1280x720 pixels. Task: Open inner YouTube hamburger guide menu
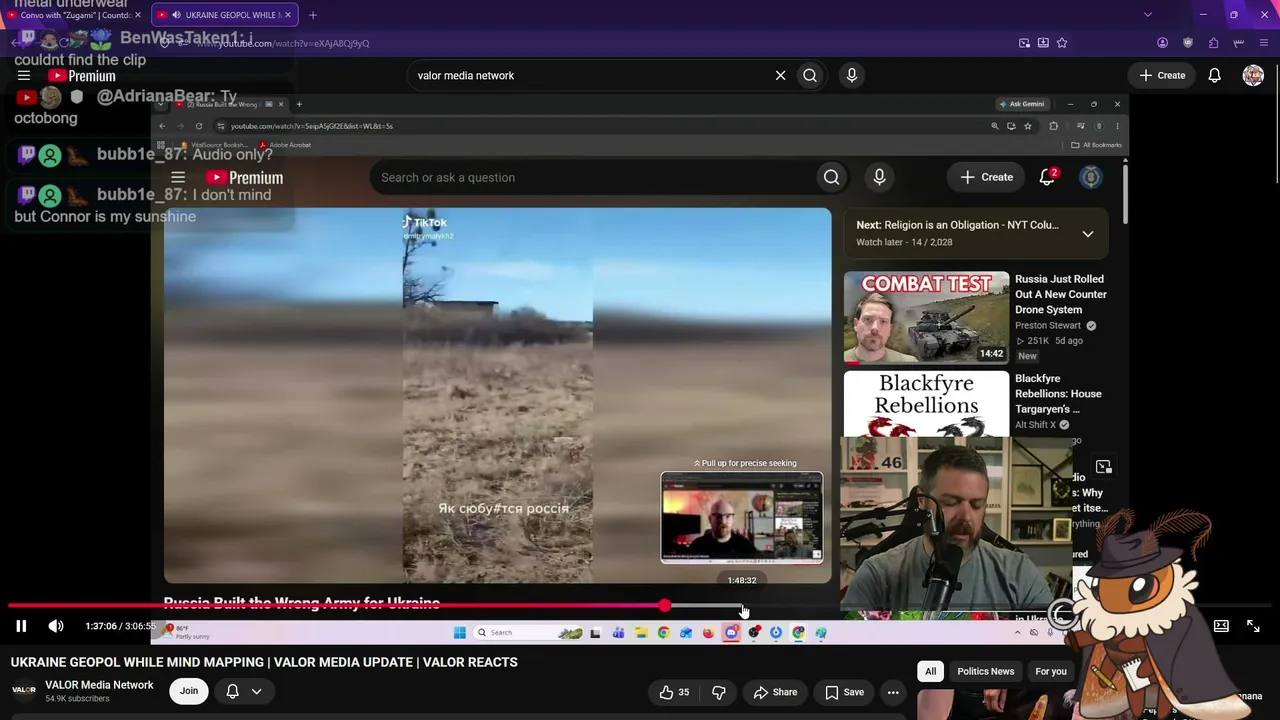178,178
